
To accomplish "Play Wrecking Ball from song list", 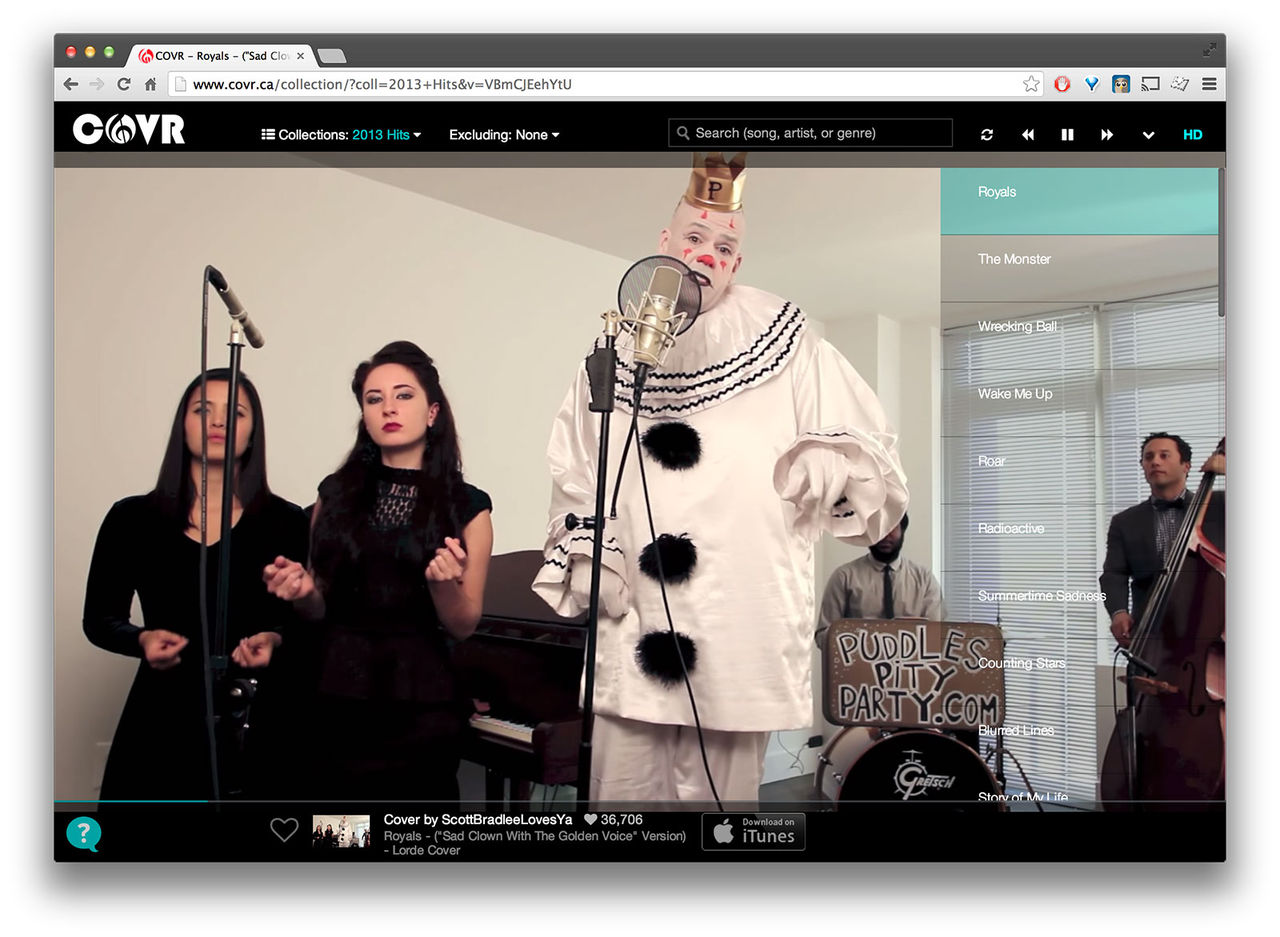I will [1017, 326].
